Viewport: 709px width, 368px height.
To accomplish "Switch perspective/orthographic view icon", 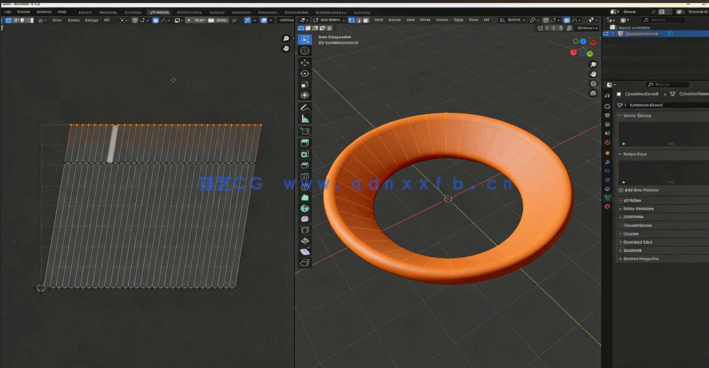I will 593,93.
